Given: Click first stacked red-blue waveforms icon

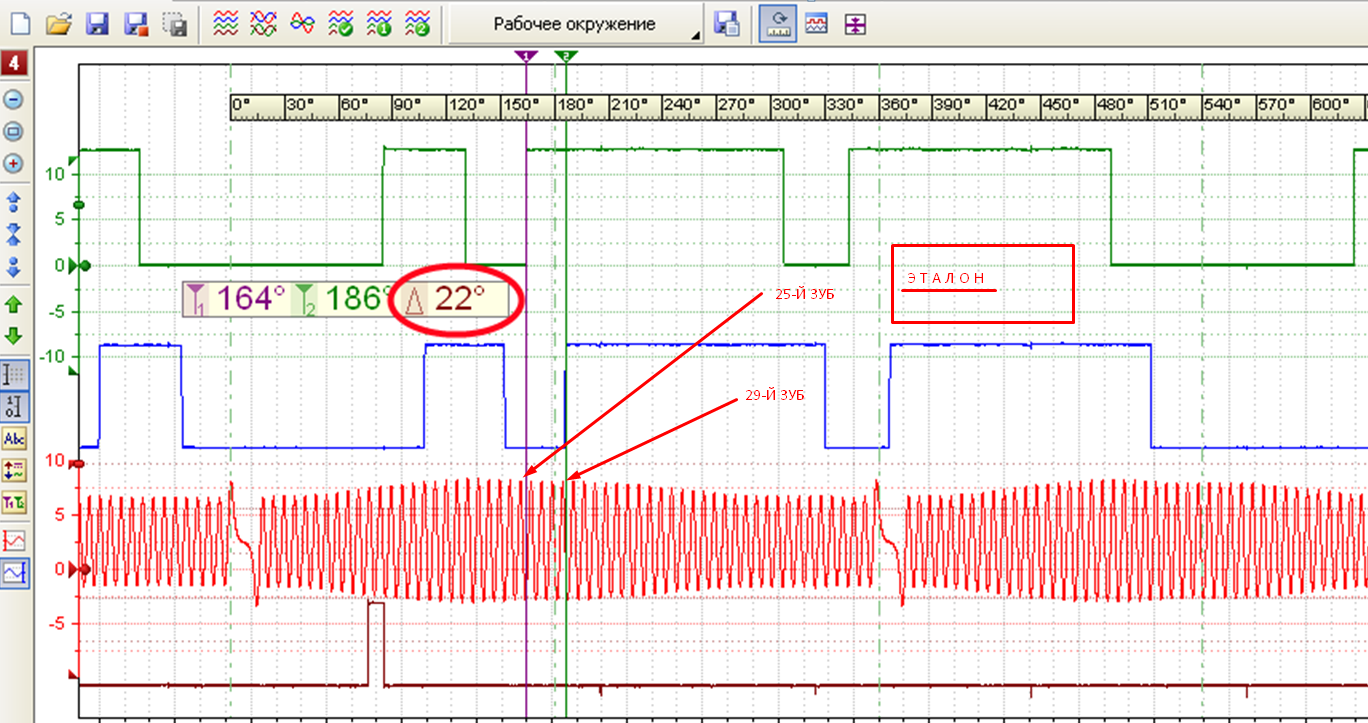Looking at the screenshot, I should pyautogui.click(x=226, y=24).
